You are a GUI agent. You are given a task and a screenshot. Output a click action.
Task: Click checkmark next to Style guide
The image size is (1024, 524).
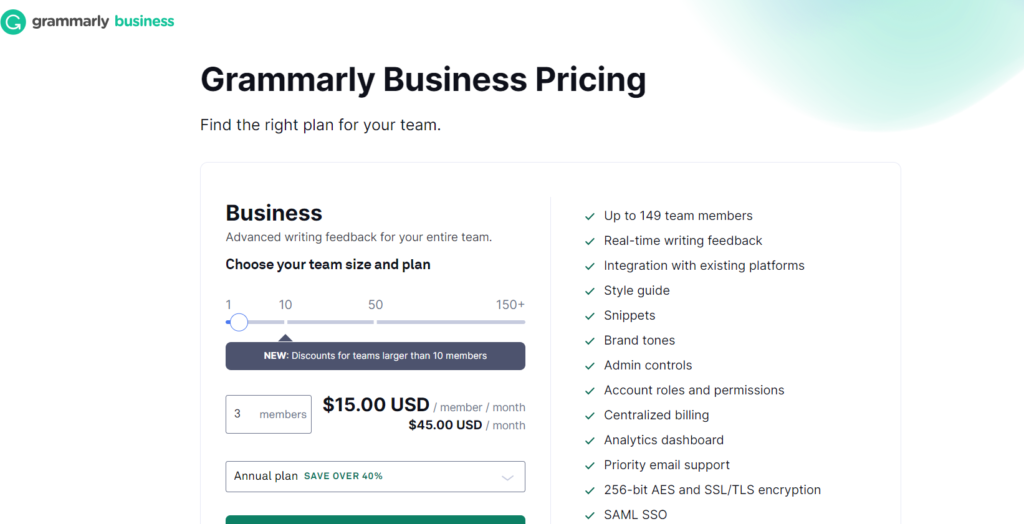[589, 291]
